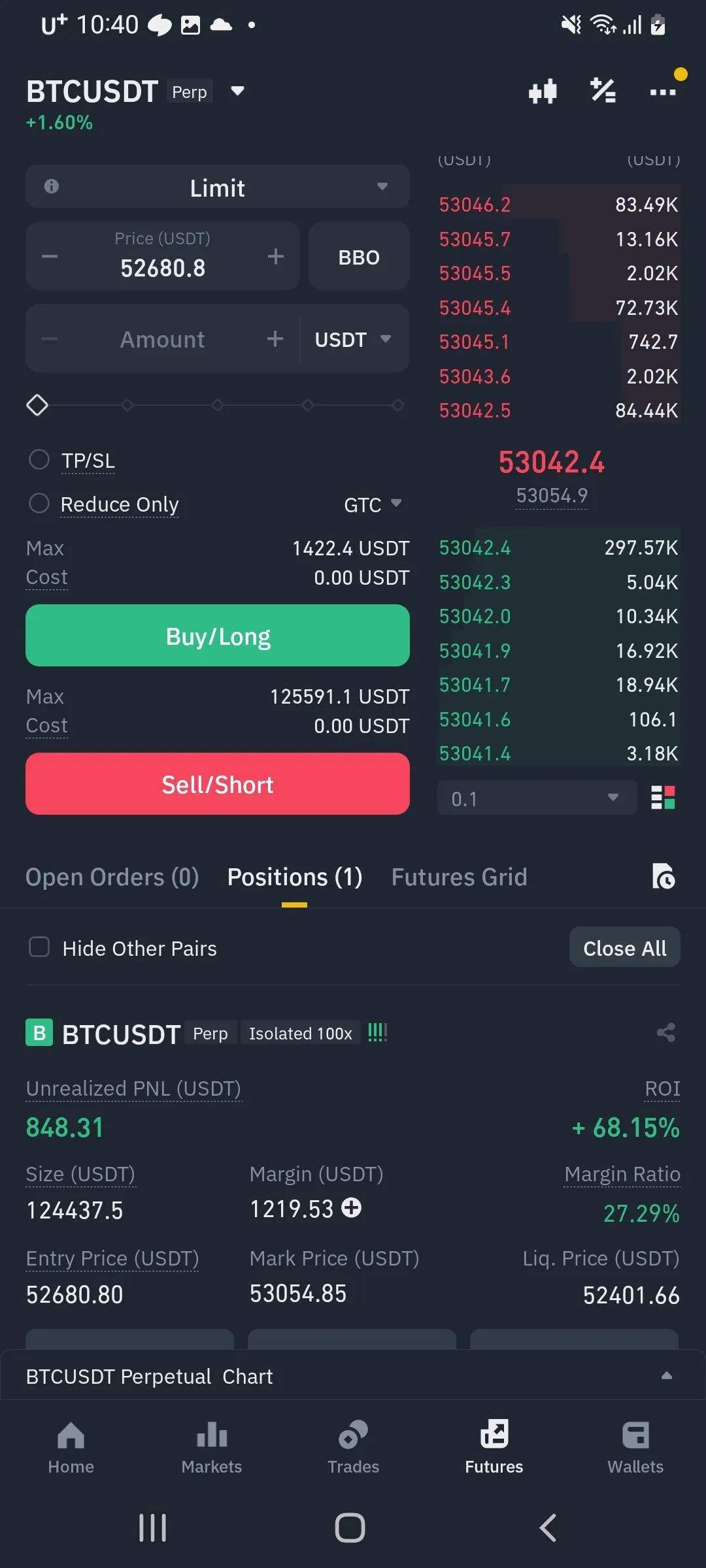The width and height of the screenshot is (706, 1568).
Task: Tap the order type info icon
Action: 52,187
